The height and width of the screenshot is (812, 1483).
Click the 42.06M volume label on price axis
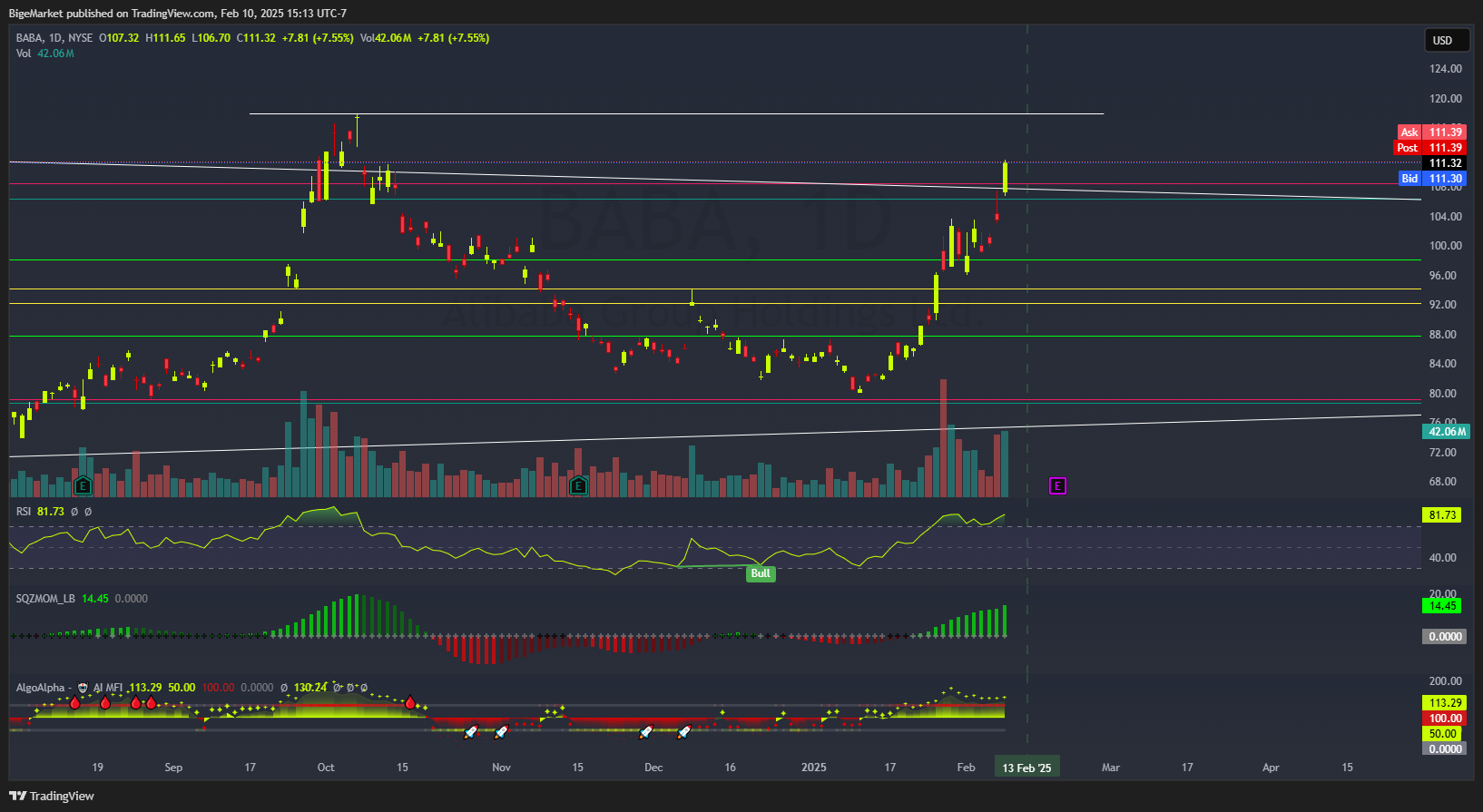(x=1446, y=432)
